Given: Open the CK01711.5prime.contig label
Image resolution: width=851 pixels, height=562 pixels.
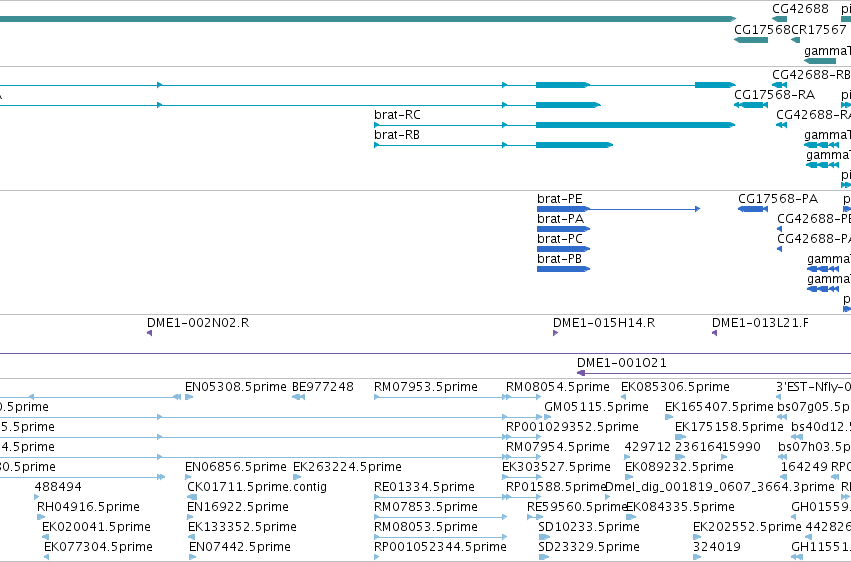Looking at the screenshot, I should 257,487.
